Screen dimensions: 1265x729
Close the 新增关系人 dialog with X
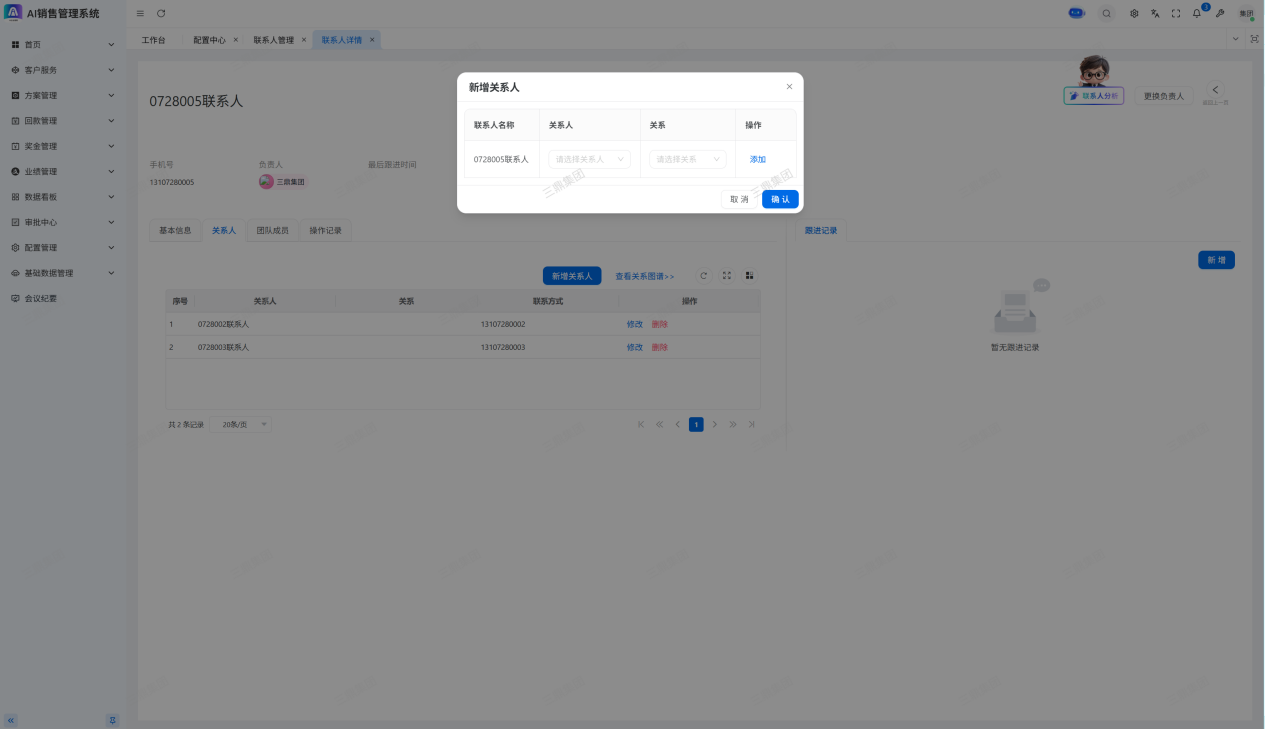click(789, 87)
